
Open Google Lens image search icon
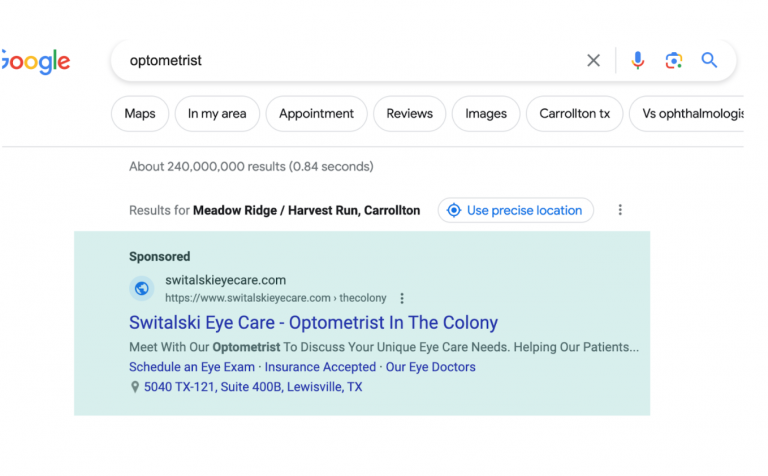coord(673,61)
